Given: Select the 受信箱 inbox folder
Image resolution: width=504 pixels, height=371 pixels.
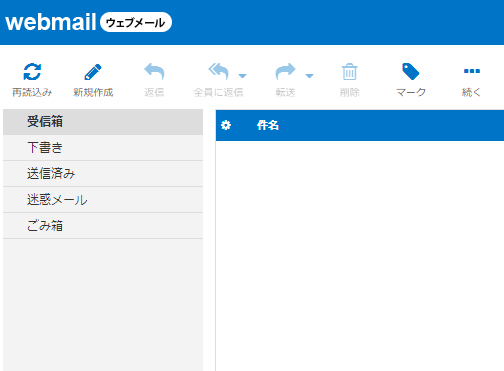Looking at the screenshot, I should coord(103,122).
